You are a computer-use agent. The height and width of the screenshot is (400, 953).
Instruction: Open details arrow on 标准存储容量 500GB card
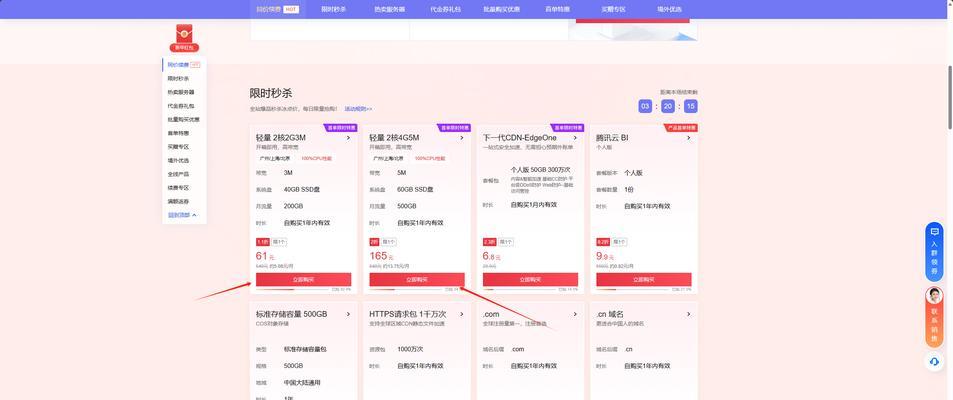point(348,314)
